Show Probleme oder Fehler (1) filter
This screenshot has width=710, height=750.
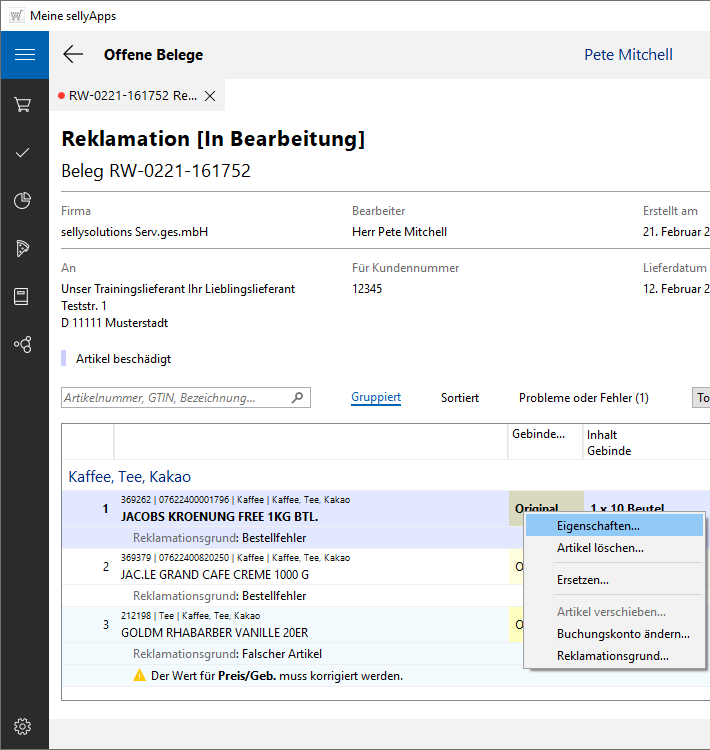583,398
